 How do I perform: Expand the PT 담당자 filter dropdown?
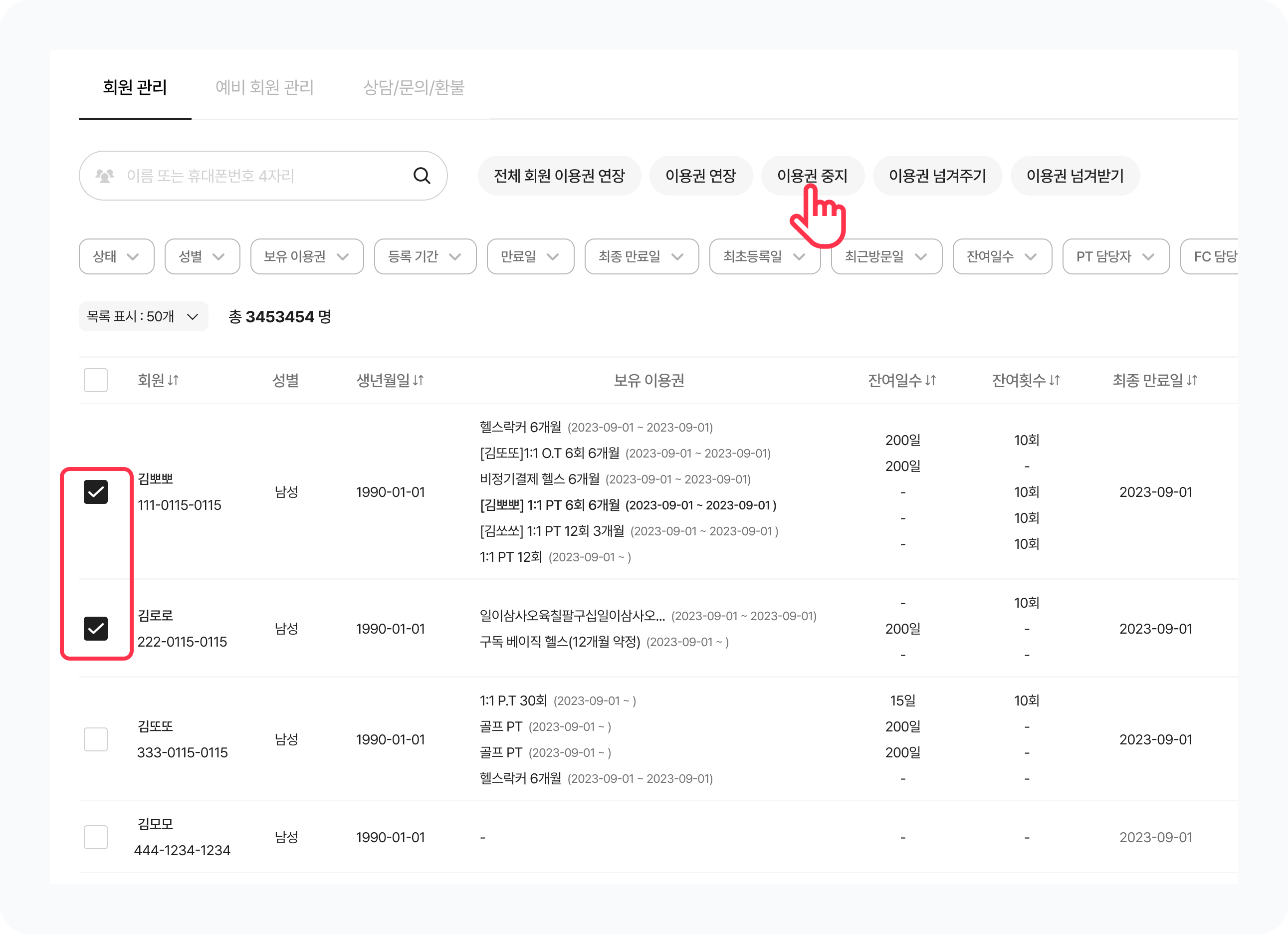click(x=1115, y=257)
